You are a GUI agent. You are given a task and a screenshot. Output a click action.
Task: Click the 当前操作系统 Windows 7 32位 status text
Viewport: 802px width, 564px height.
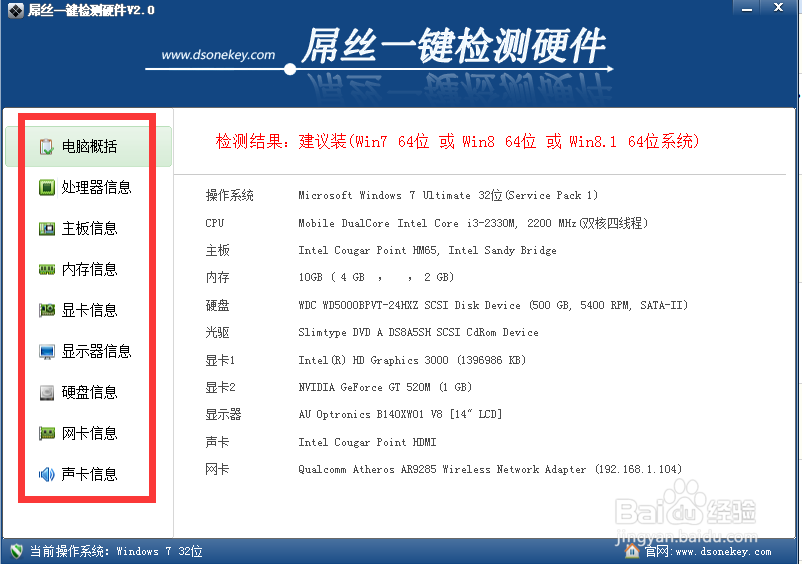116,551
